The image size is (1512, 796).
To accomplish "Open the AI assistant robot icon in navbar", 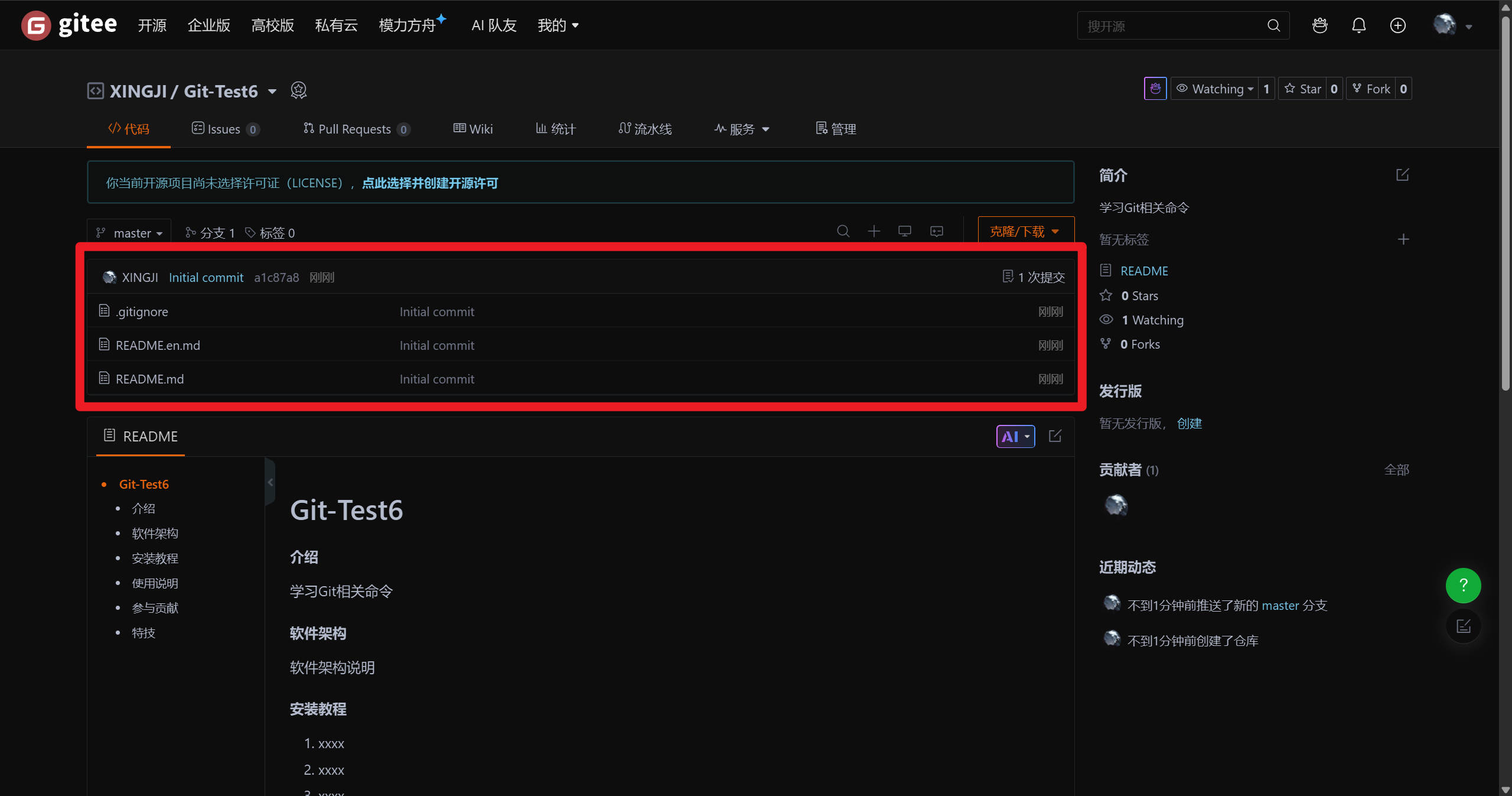I will (x=1319, y=25).
